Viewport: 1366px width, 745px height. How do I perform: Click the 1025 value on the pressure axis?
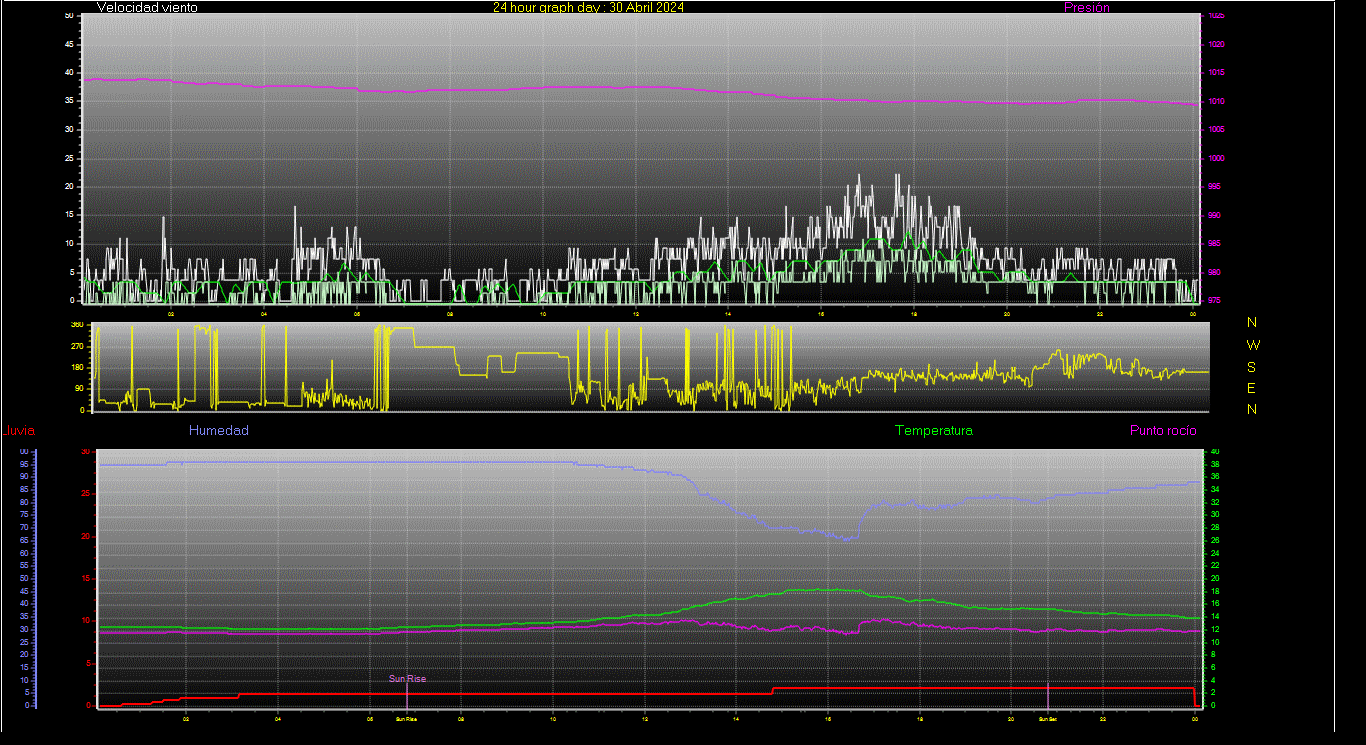[x=1215, y=16]
